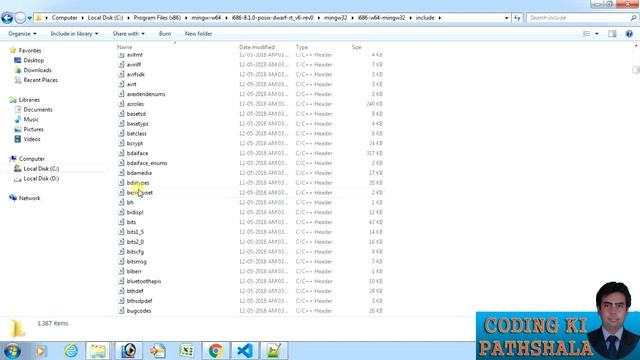Open Desktop in Favorites

(x=33, y=60)
